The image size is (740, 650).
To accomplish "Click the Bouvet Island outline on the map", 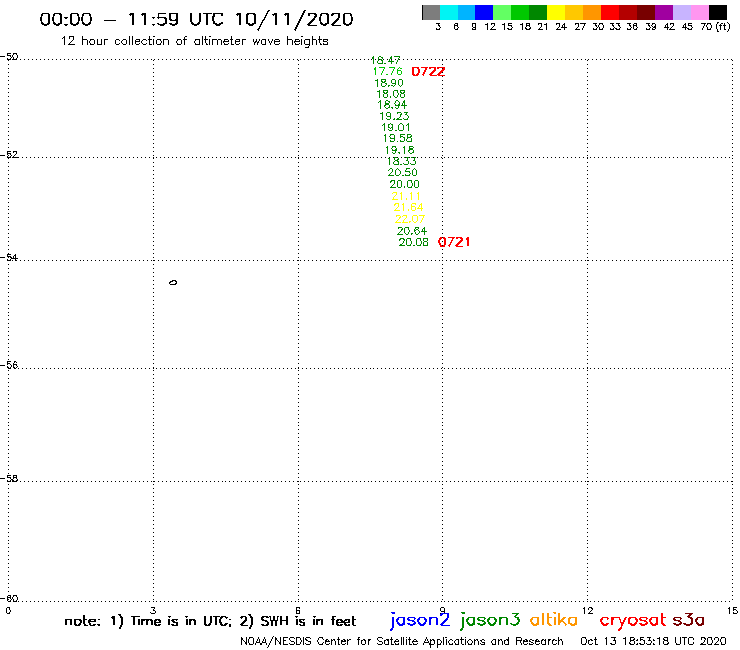I will tap(173, 283).
